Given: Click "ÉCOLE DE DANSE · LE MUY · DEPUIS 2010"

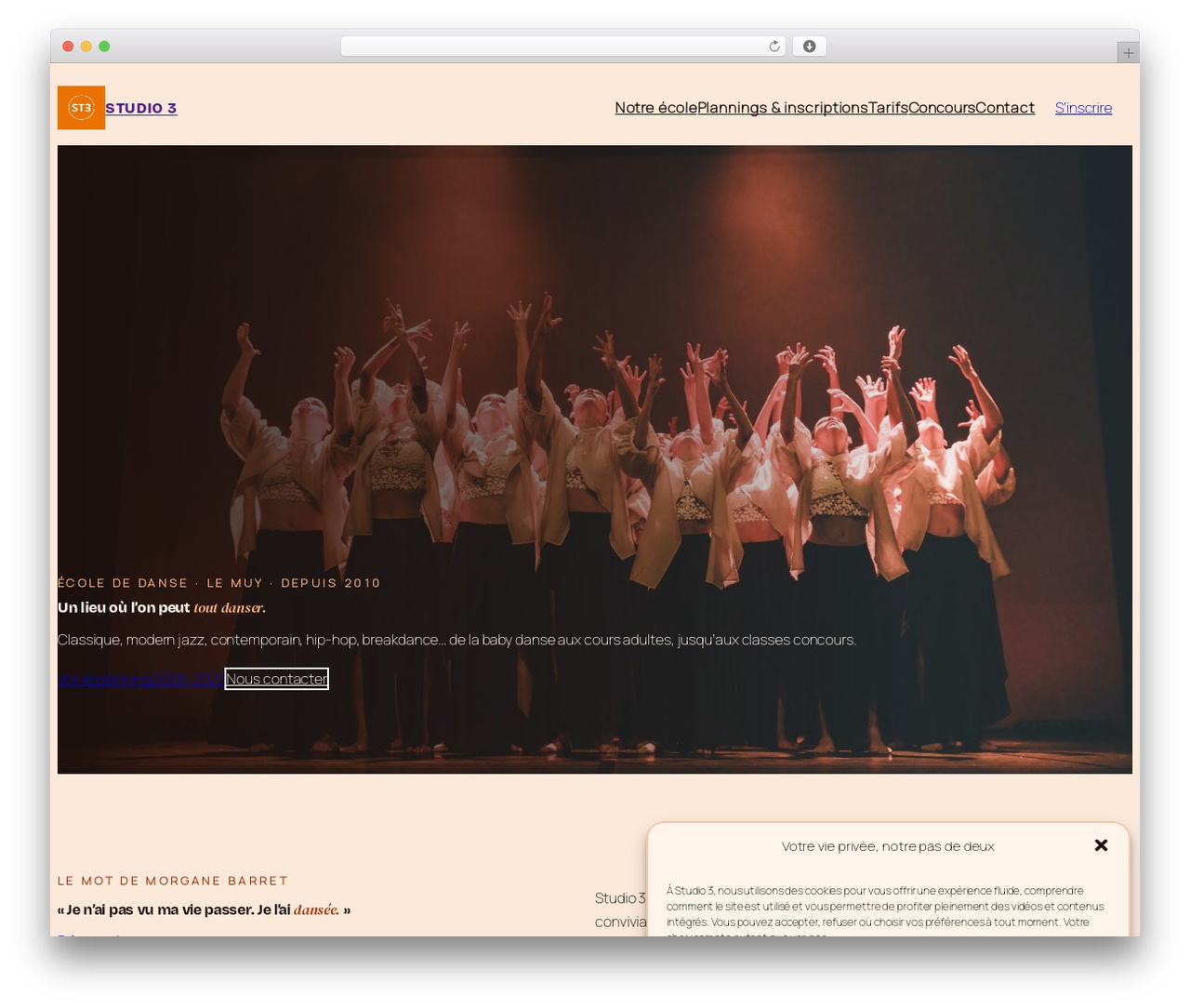Looking at the screenshot, I should pyautogui.click(x=219, y=583).
